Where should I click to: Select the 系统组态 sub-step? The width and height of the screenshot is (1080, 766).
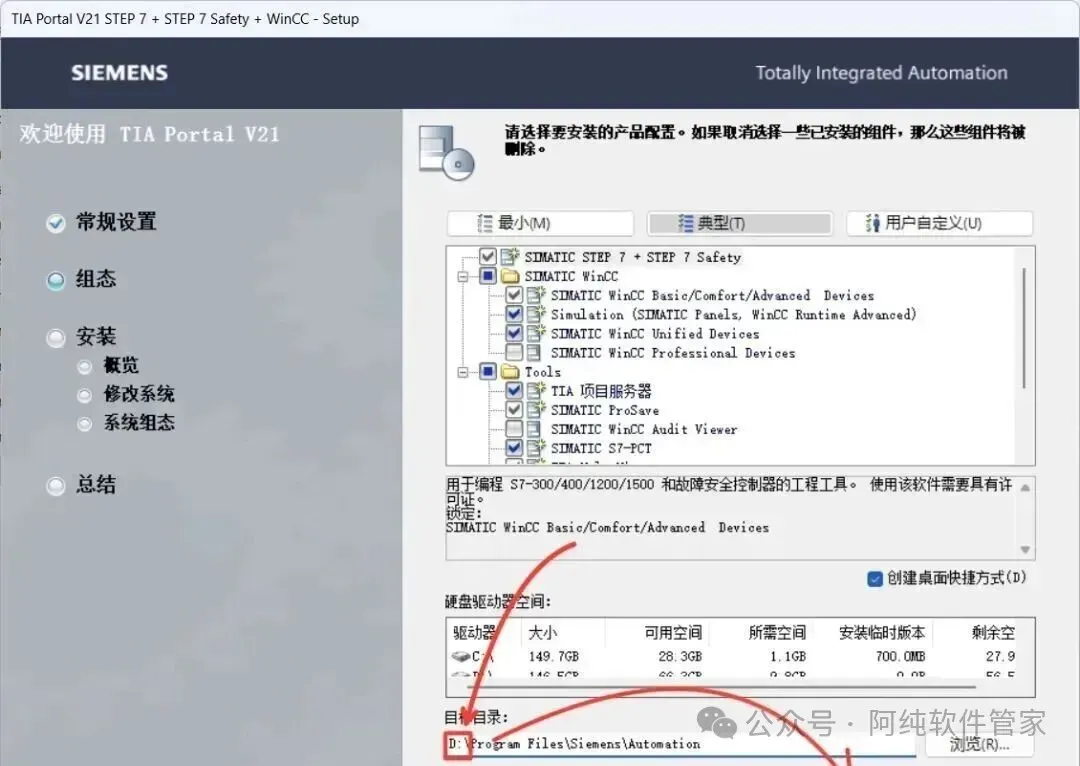[126, 423]
